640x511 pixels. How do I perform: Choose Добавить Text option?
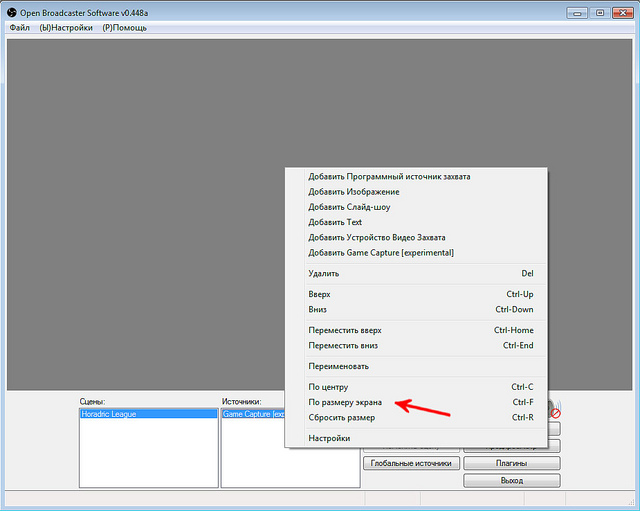335,222
